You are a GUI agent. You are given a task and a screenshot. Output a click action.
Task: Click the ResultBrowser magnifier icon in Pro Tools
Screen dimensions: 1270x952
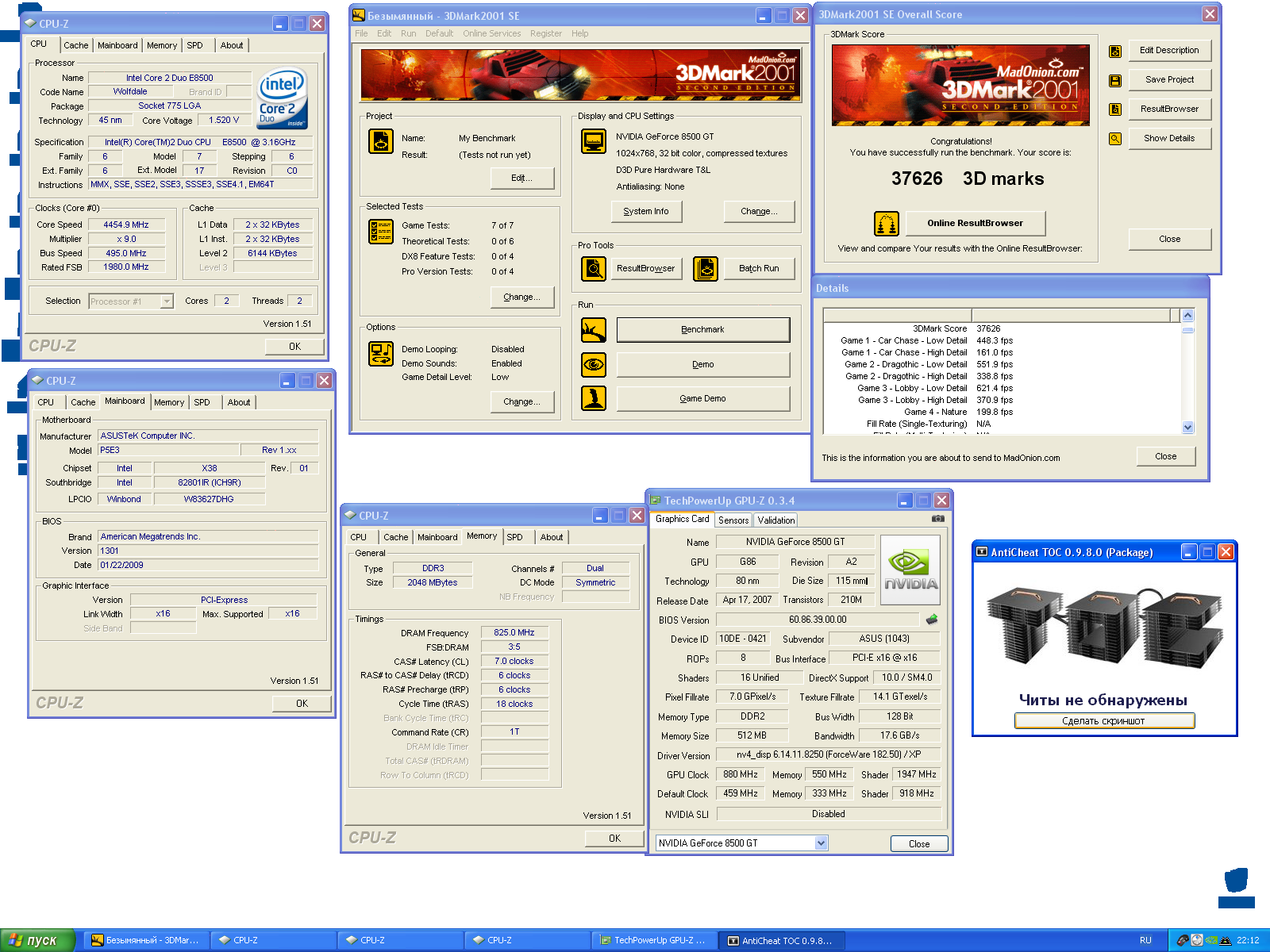tap(594, 269)
